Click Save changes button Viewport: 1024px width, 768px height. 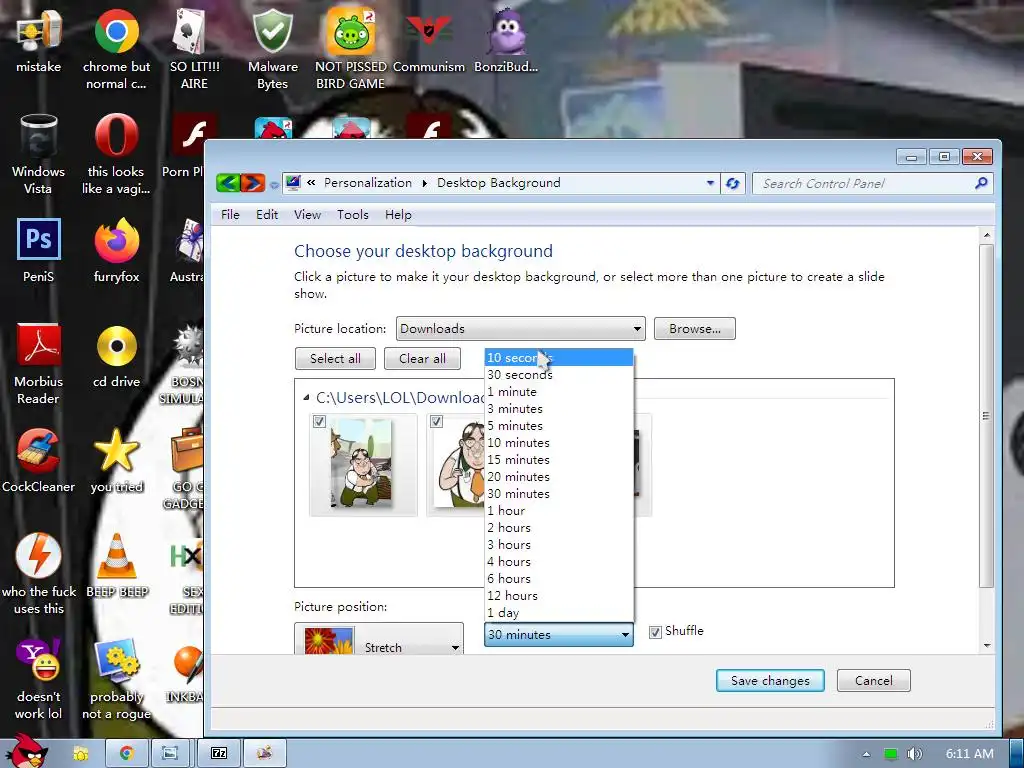point(770,680)
